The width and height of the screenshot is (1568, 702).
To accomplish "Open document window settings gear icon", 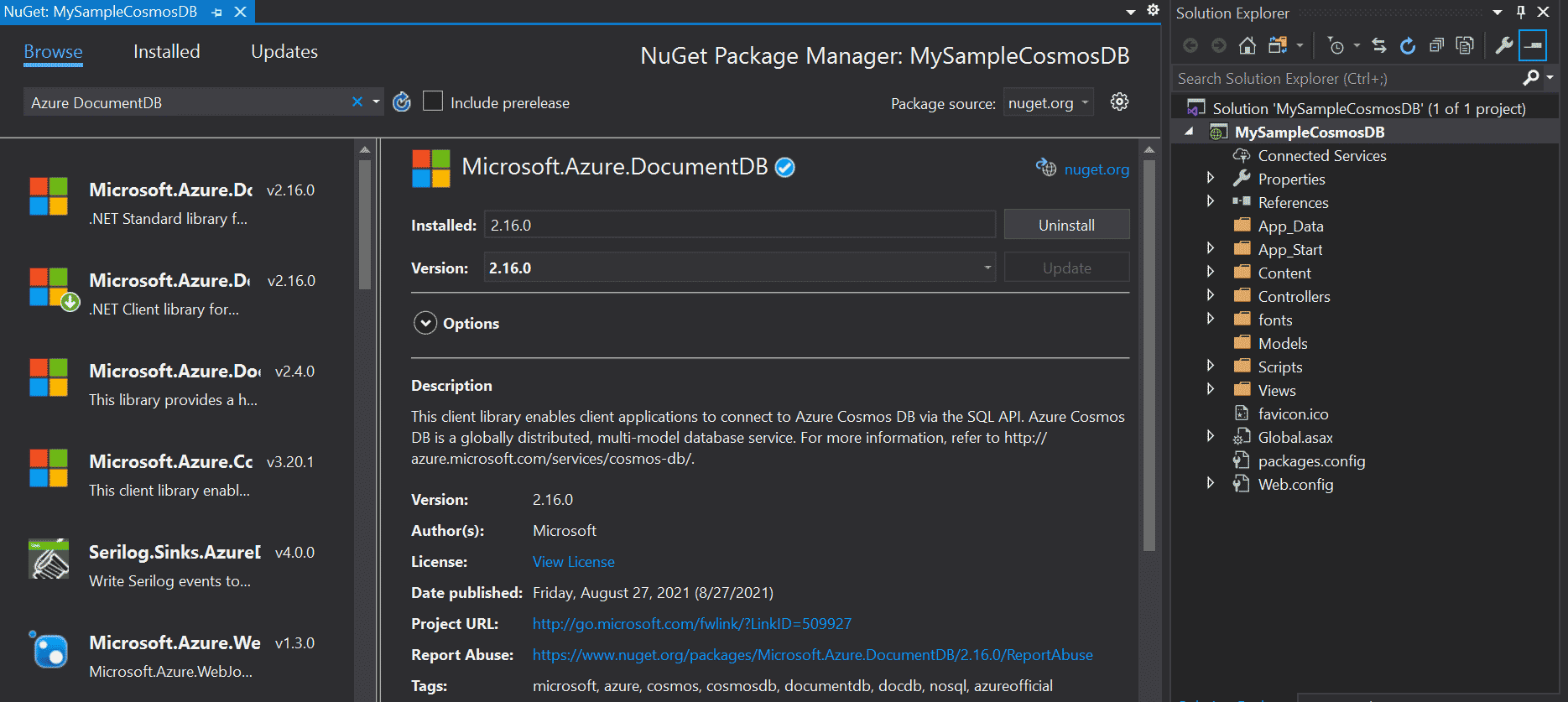I will [1154, 10].
